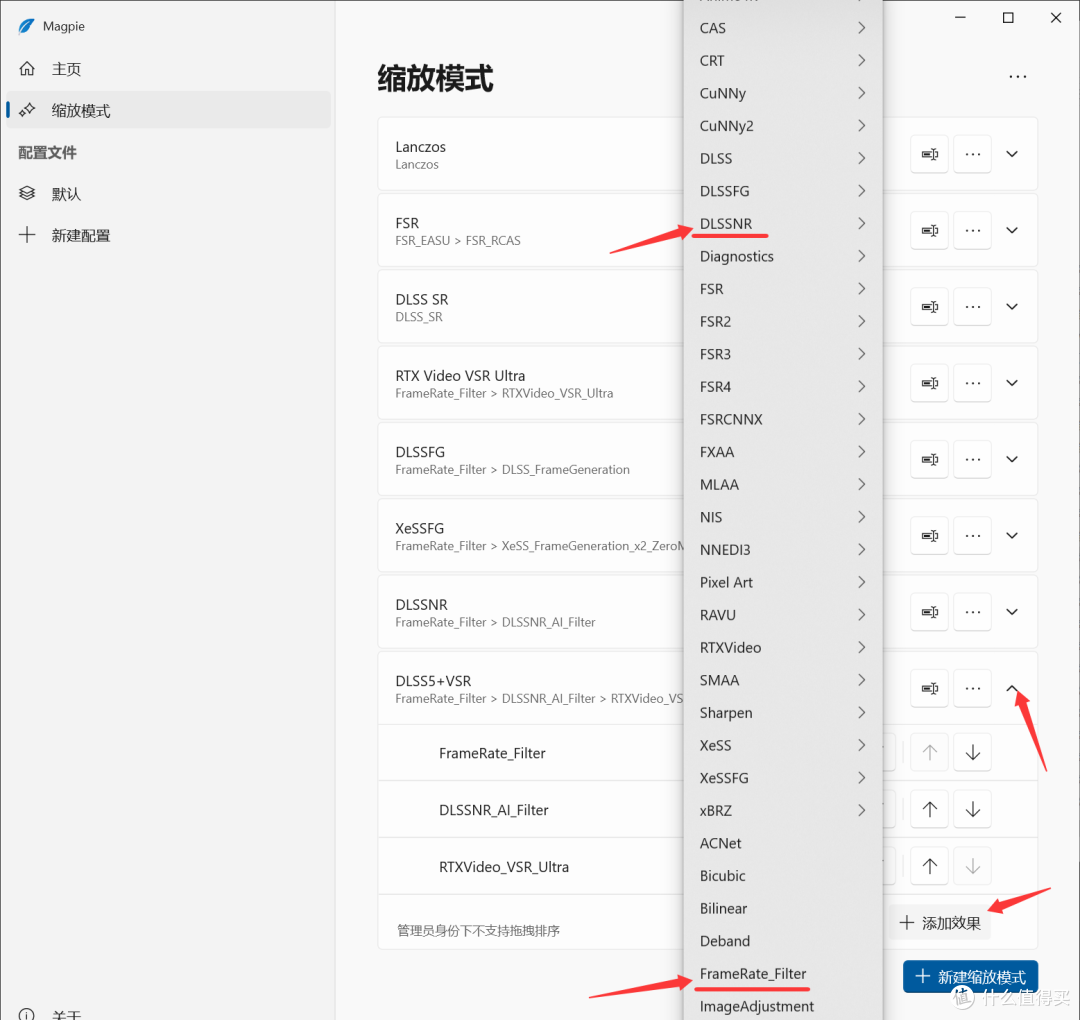Screen dimensions: 1080x1020
Task: Click rename icon on DLSSFG row
Action: (x=930, y=459)
